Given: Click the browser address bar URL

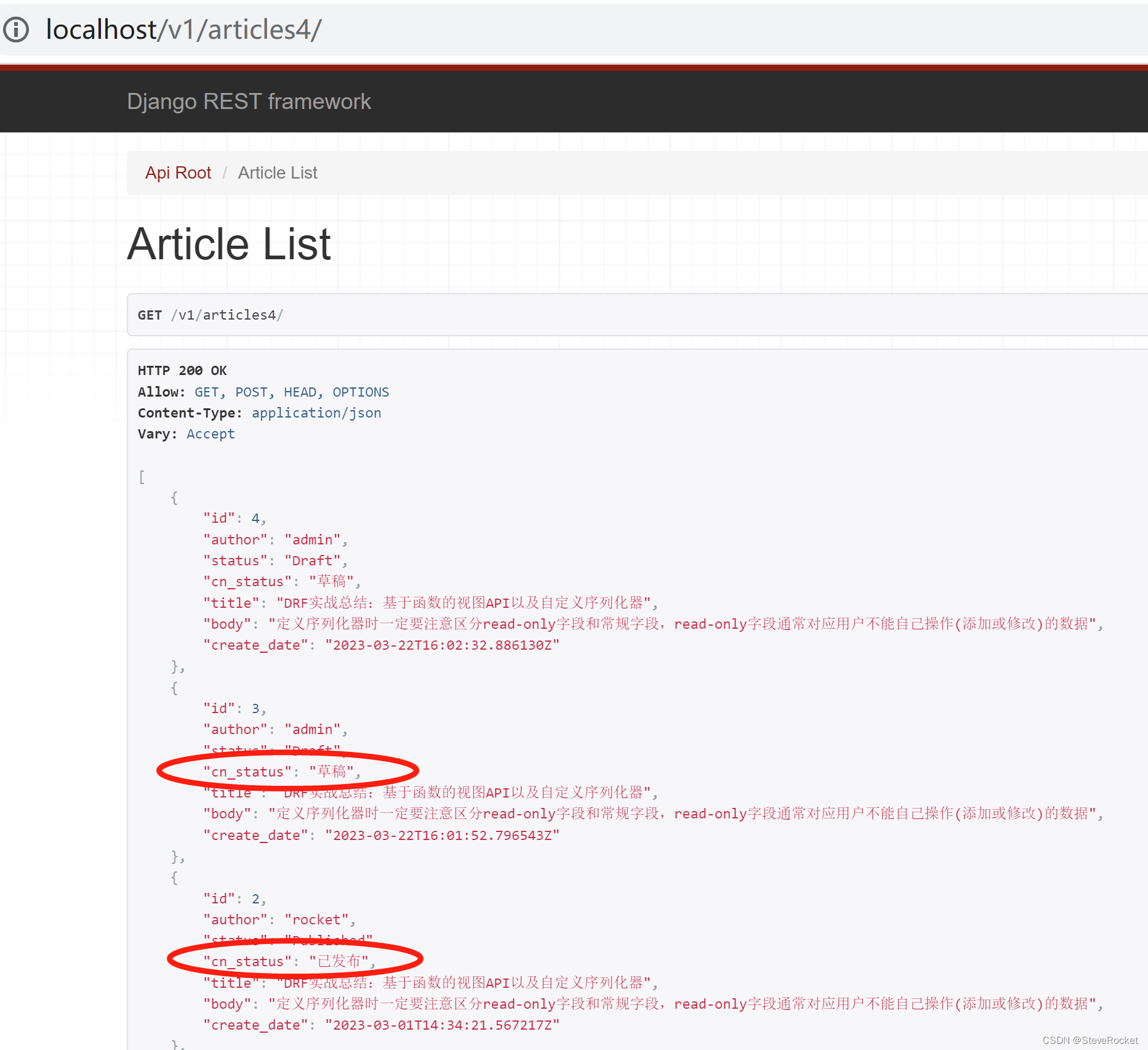Looking at the screenshot, I should click(x=183, y=28).
